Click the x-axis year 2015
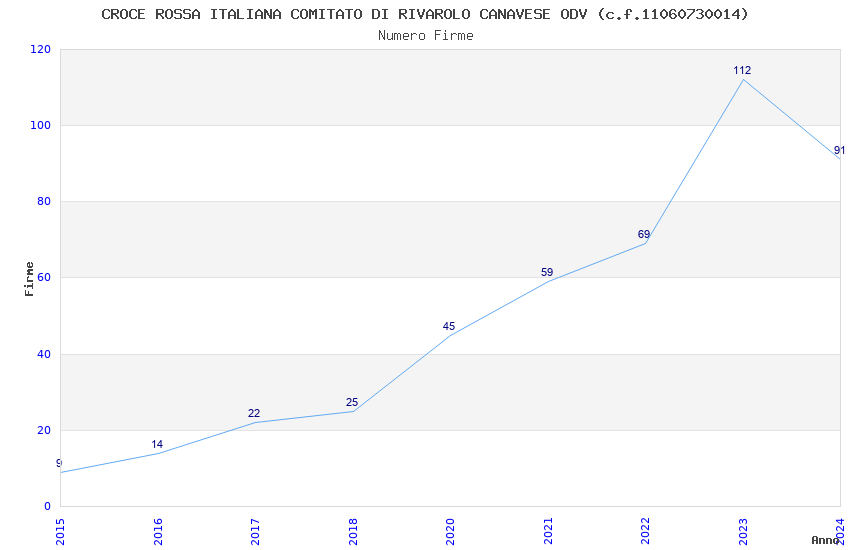Screen dimensions: 850x550 click(x=60, y=532)
